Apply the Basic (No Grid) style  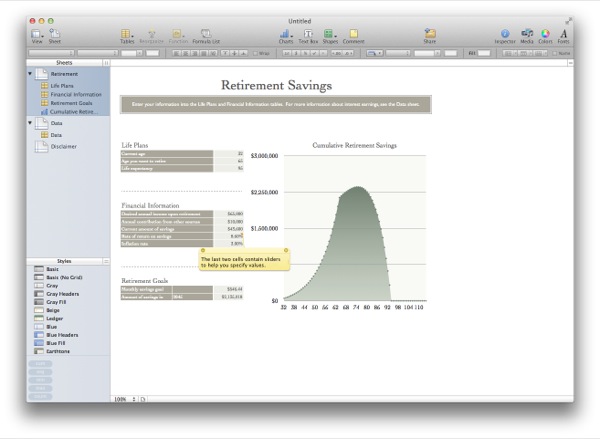(x=64, y=277)
